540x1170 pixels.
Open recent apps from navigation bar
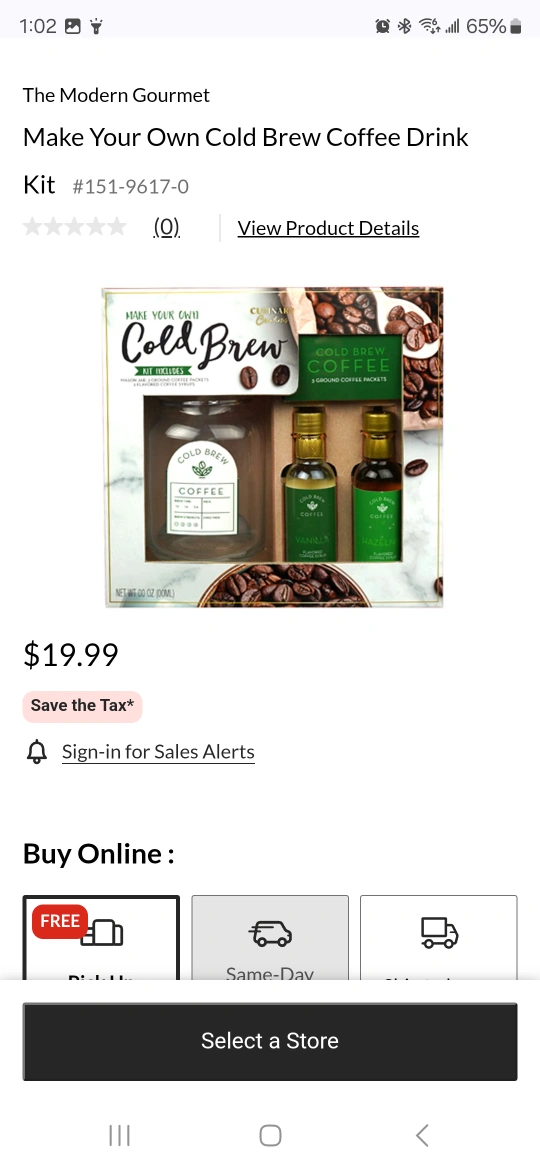119,1136
